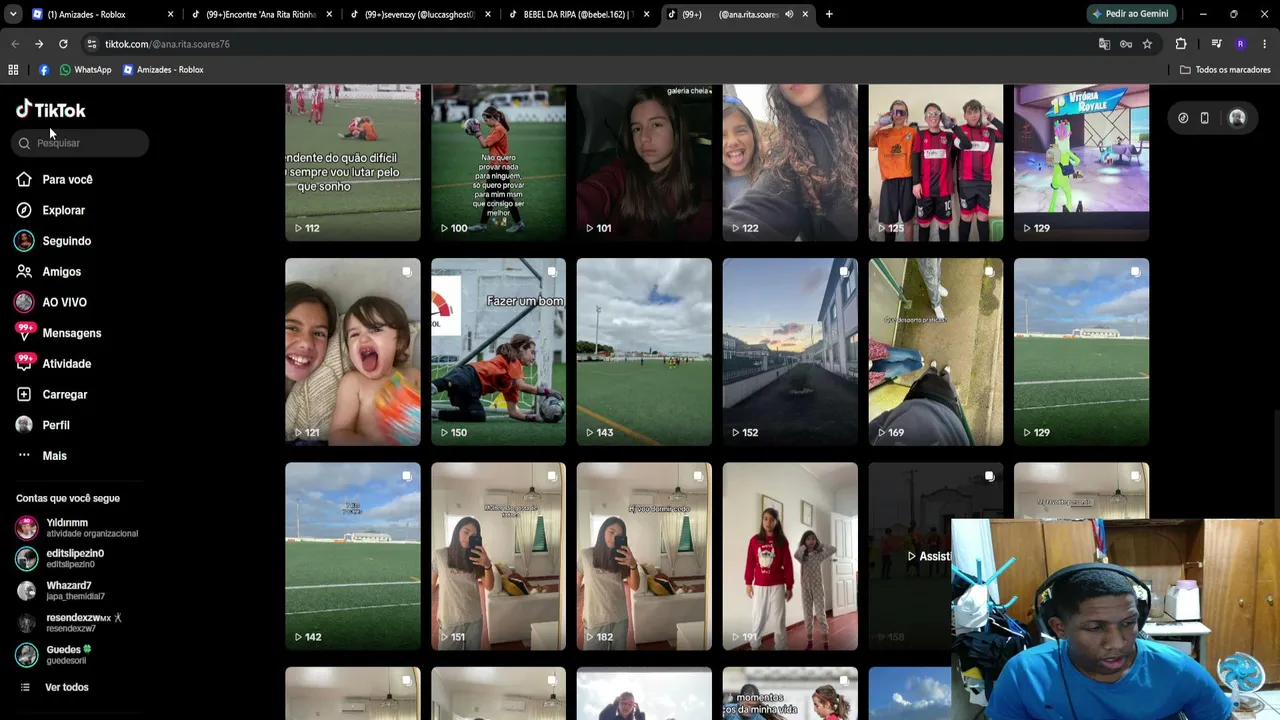
Task: Expand the Ver todos followed accounts list
Action: point(55,687)
